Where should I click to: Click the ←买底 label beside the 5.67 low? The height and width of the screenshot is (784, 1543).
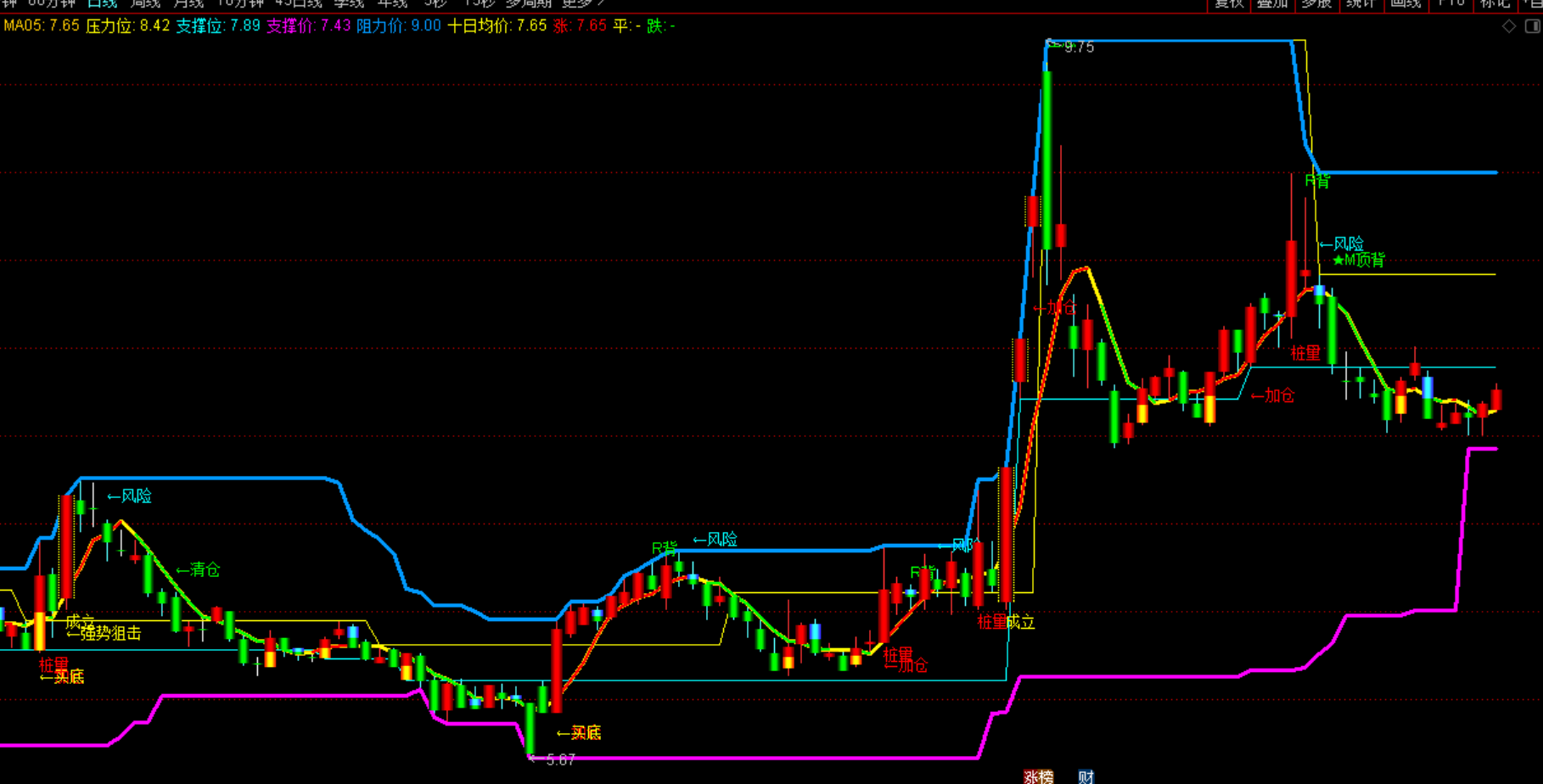click(579, 733)
